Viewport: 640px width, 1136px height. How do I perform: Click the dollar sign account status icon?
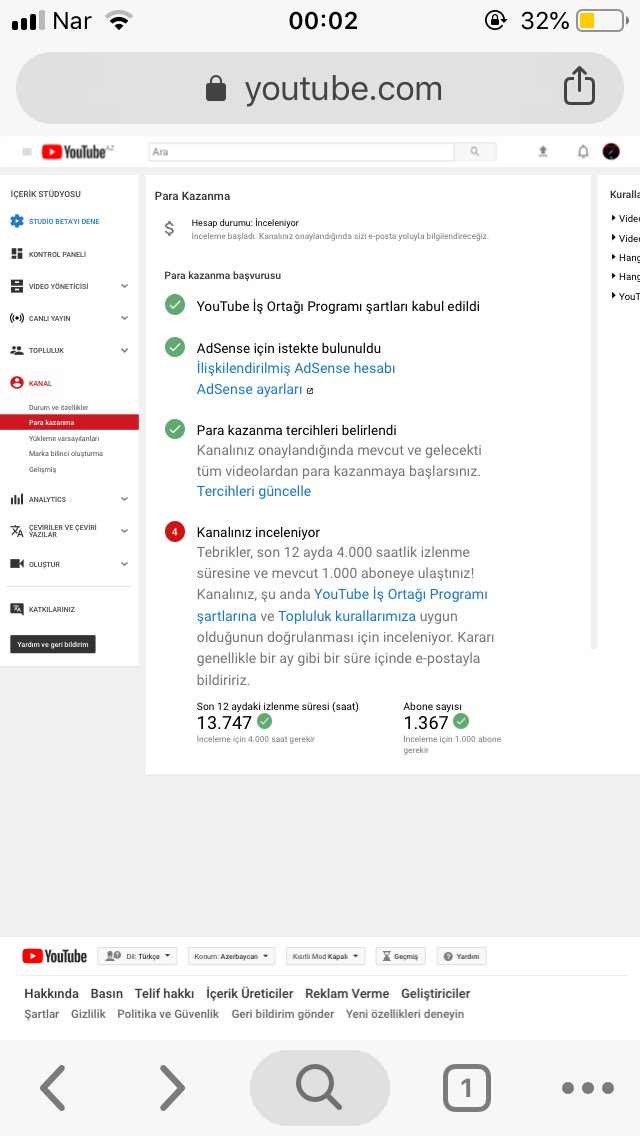pos(169,229)
